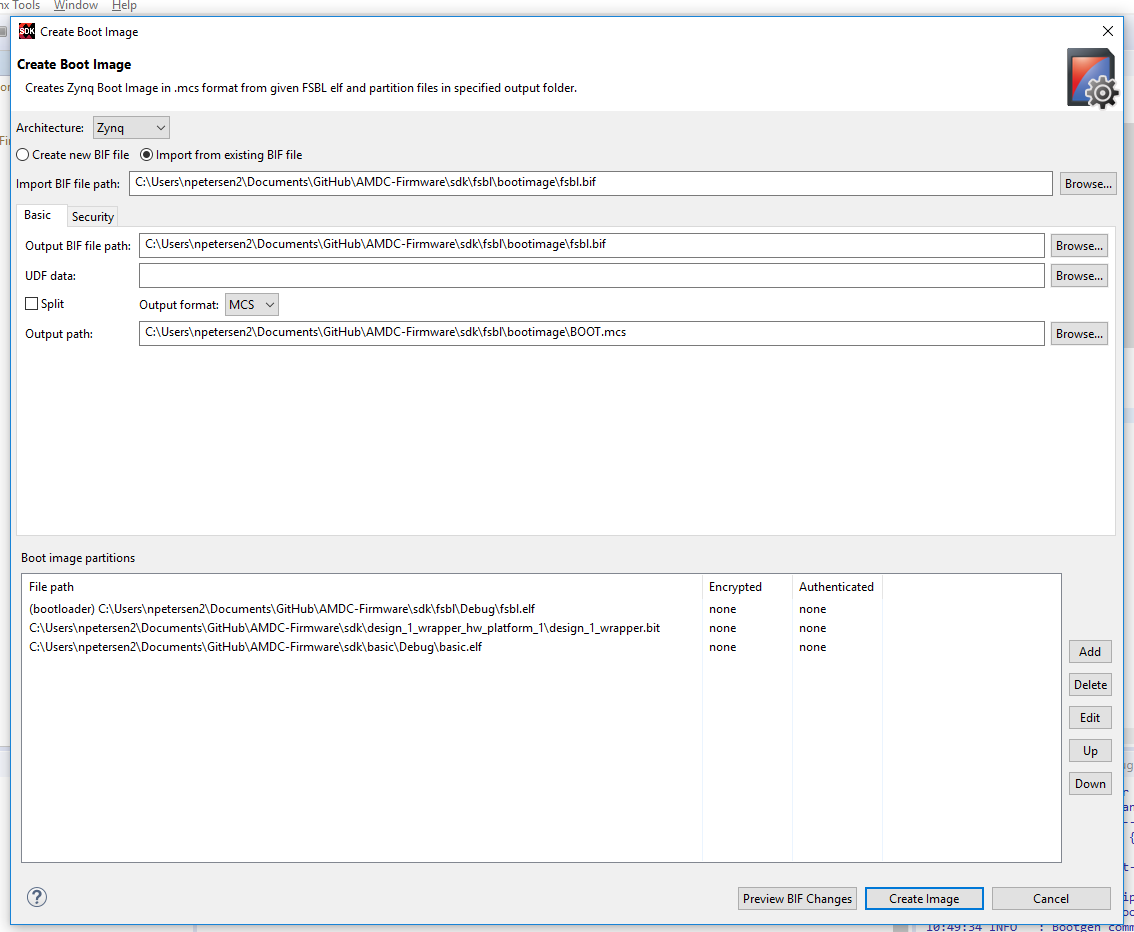This screenshot has width=1134, height=932.
Task: Click the File path column header
Action: 362,586
